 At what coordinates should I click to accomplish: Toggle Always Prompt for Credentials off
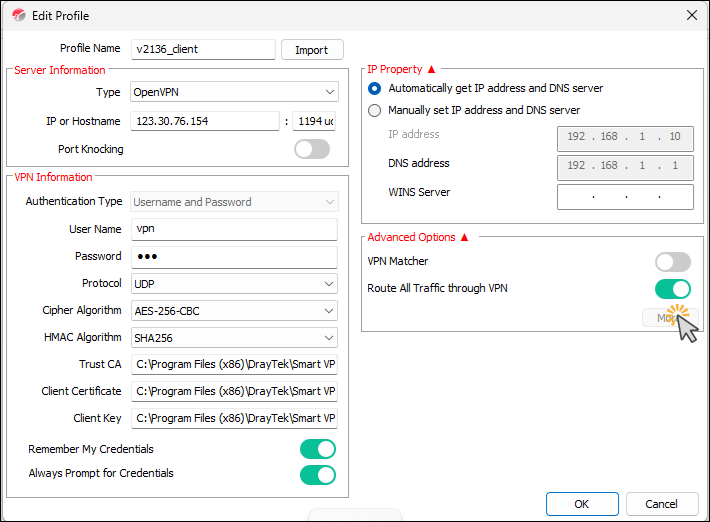(317, 474)
